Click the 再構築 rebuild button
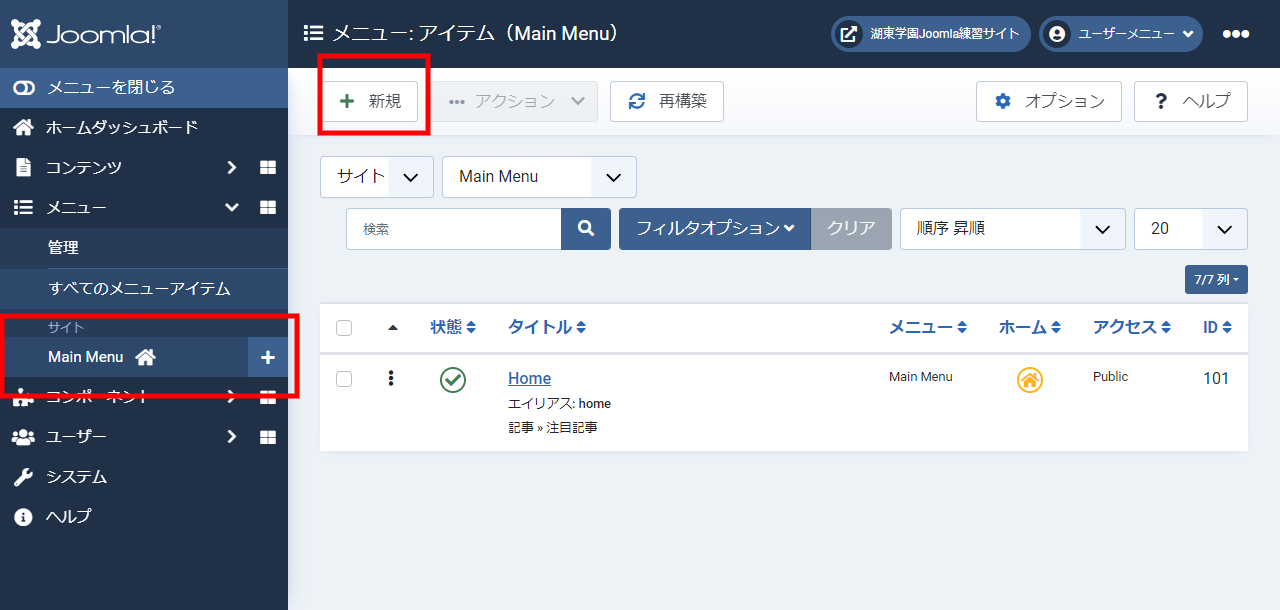Viewport: 1280px width, 610px height. [667, 101]
